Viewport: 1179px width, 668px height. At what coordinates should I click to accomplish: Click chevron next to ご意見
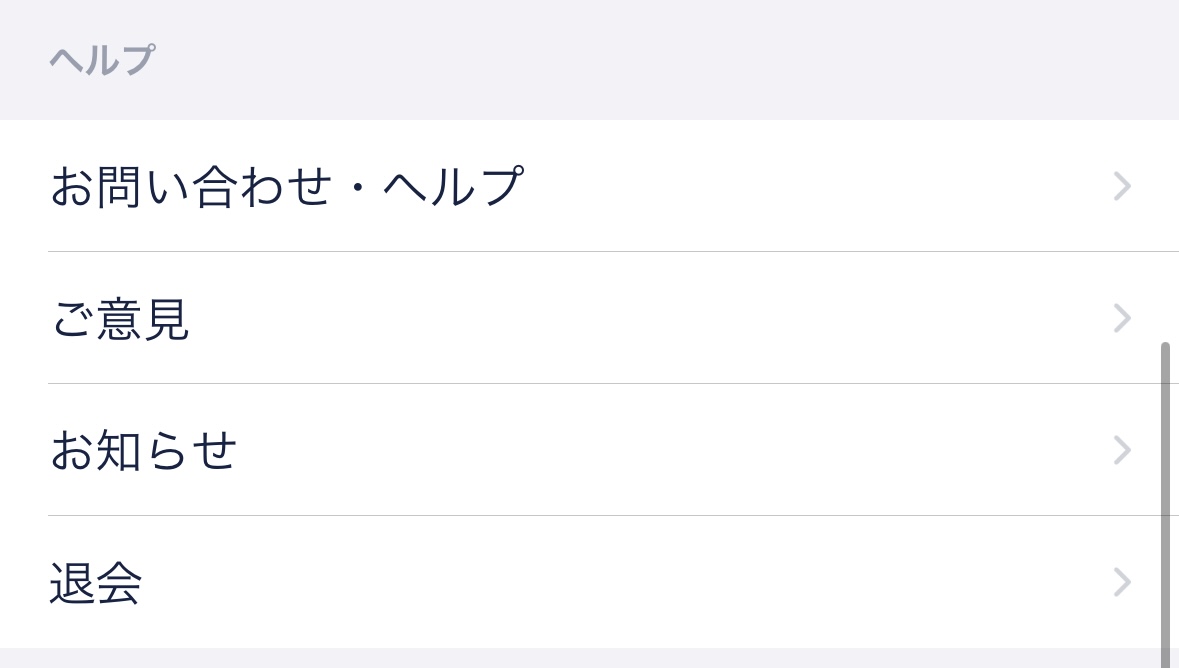point(1121,318)
